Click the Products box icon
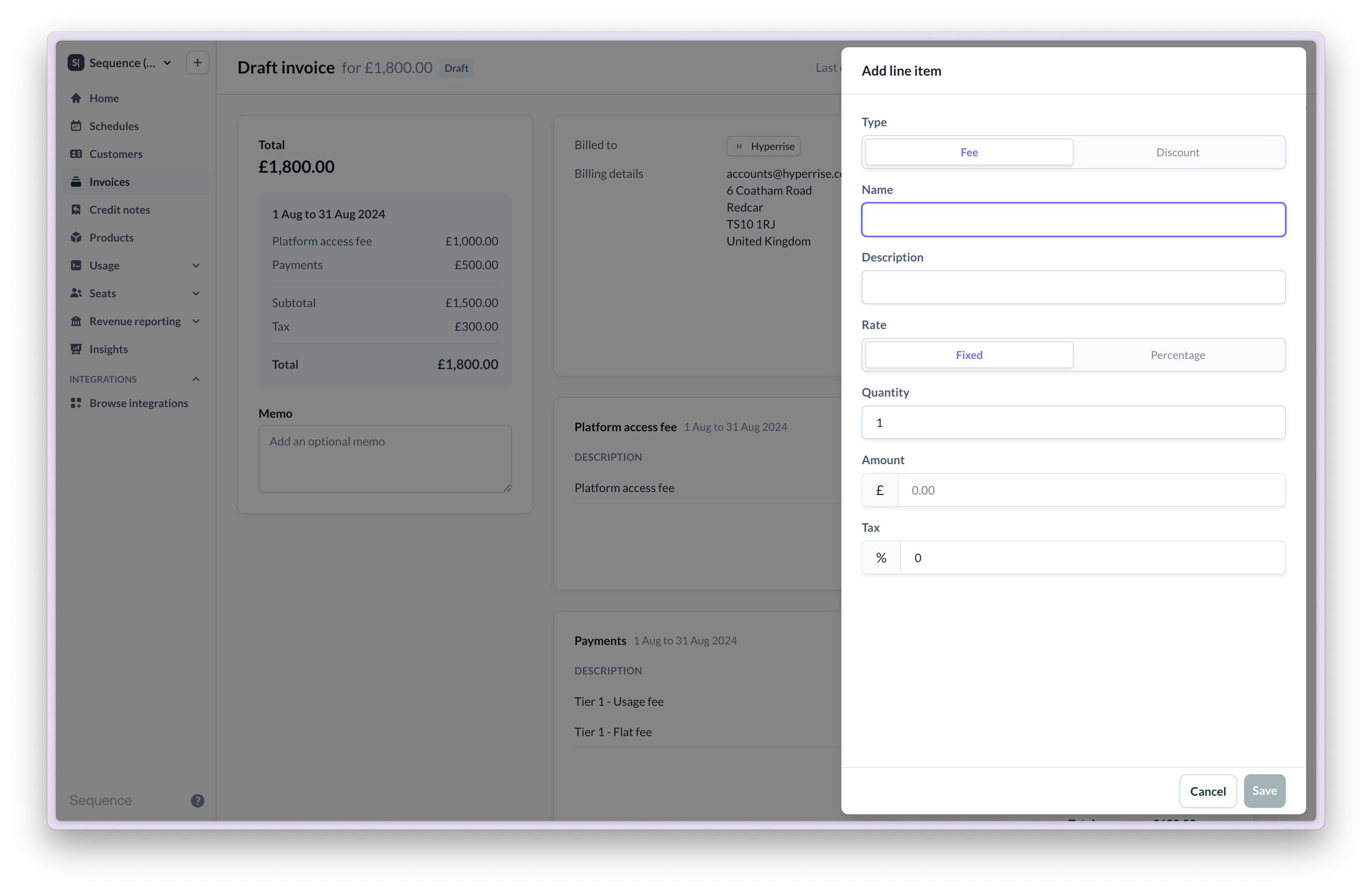This screenshot has width=1372, height=892. click(76, 237)
